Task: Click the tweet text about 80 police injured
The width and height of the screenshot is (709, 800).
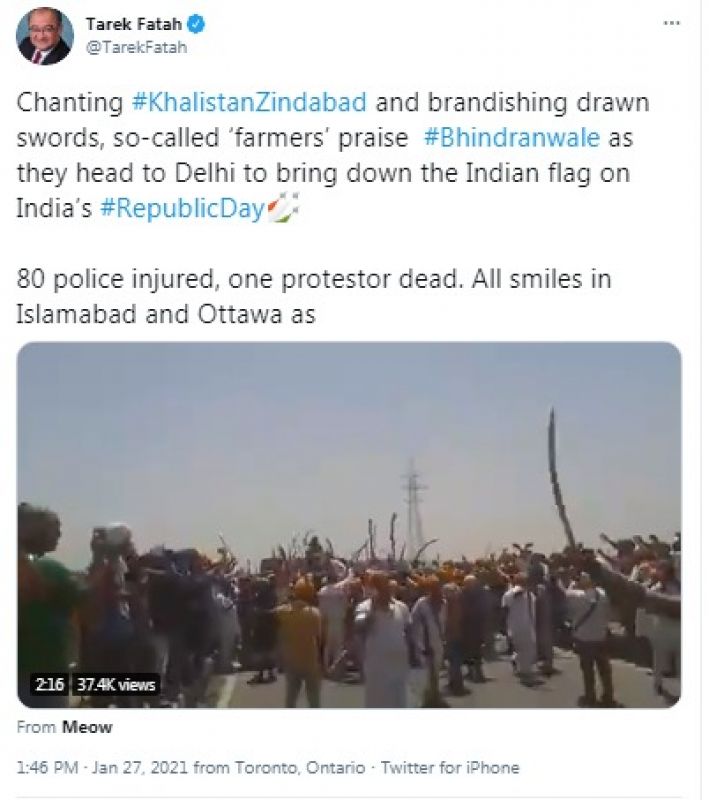Action: point(314,296)
